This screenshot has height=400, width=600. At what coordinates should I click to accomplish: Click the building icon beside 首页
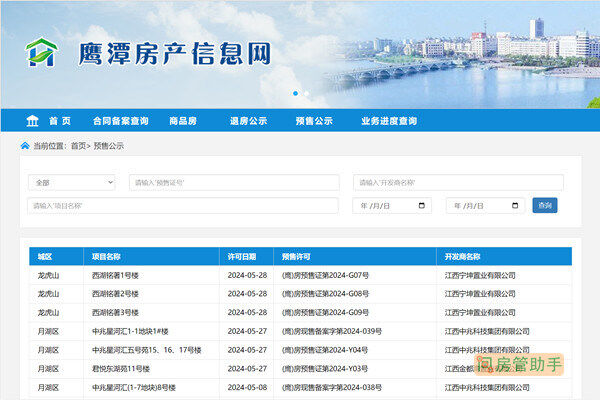tap(33, 121)
